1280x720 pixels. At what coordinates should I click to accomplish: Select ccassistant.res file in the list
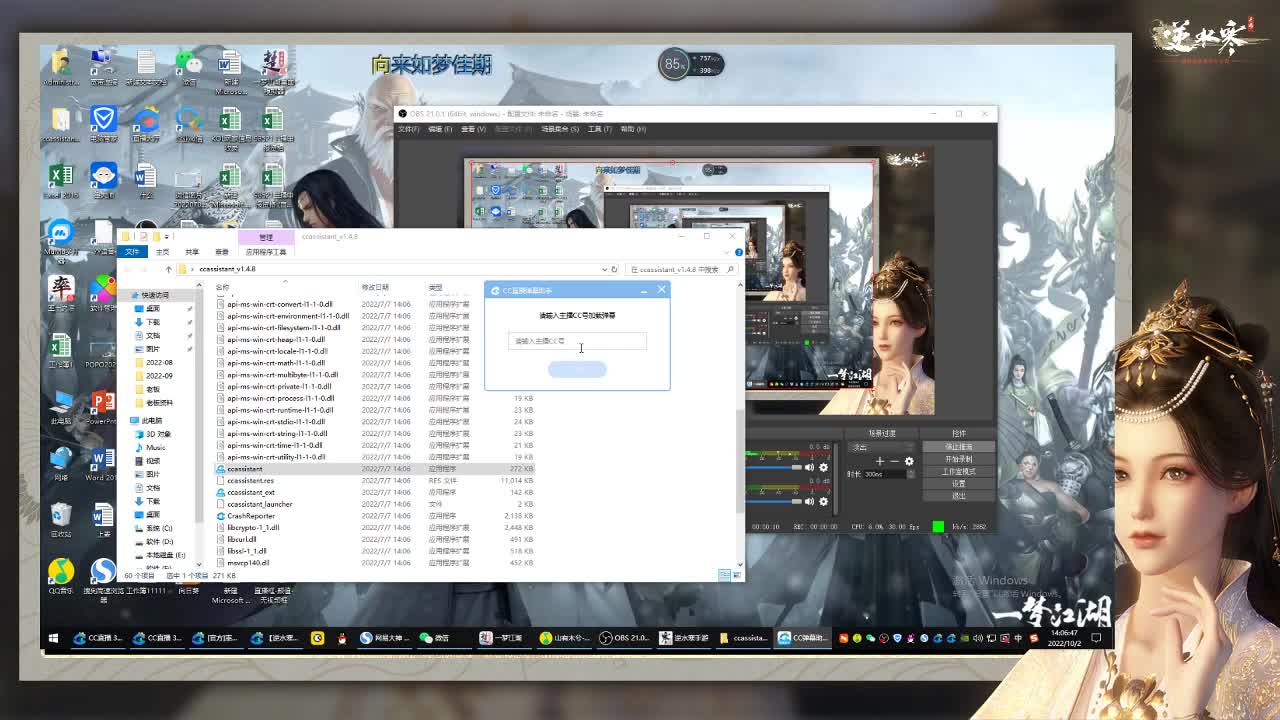pos(250,481)
